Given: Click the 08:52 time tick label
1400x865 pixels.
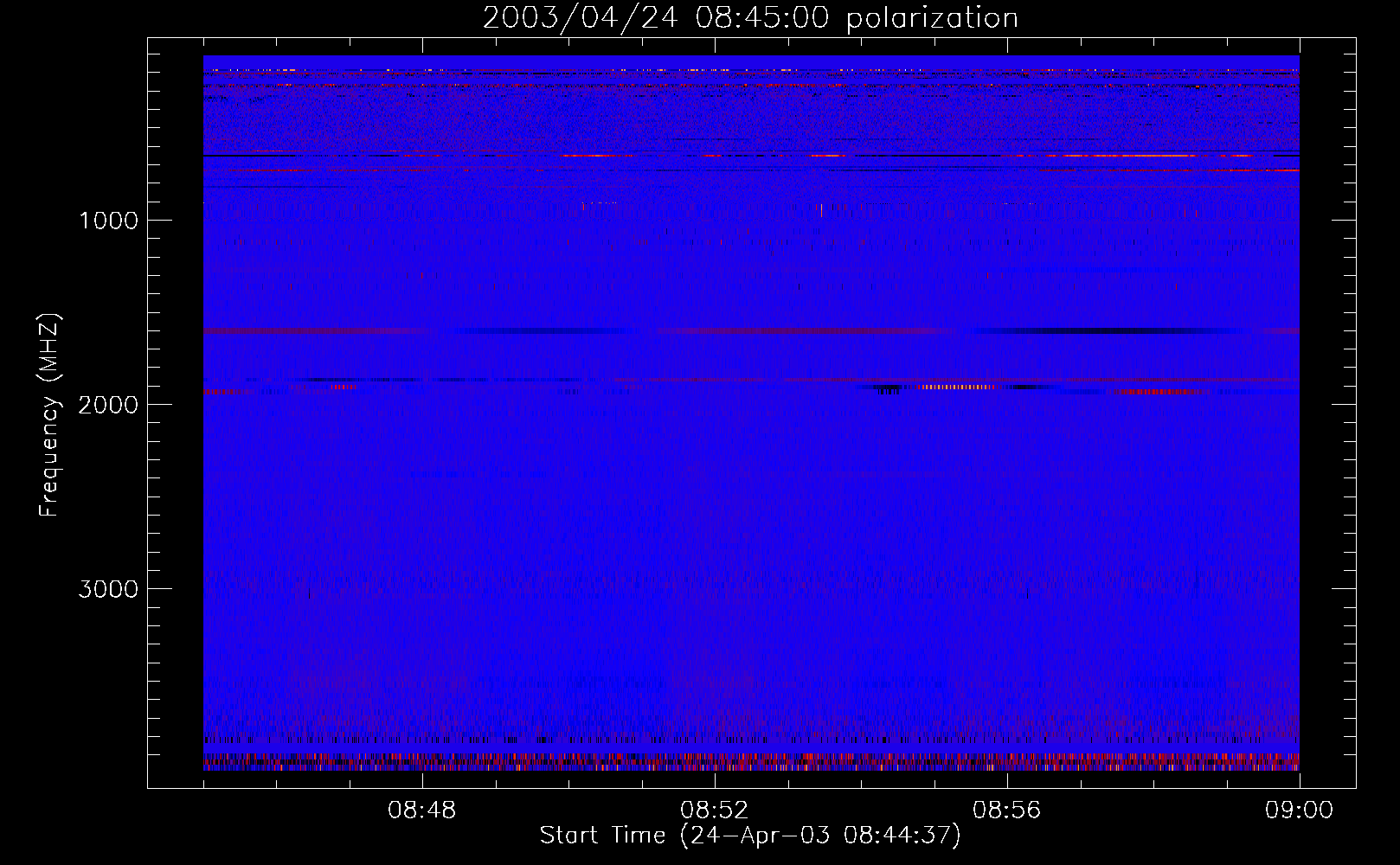Looking at the screenshot, I should [714, 811].
